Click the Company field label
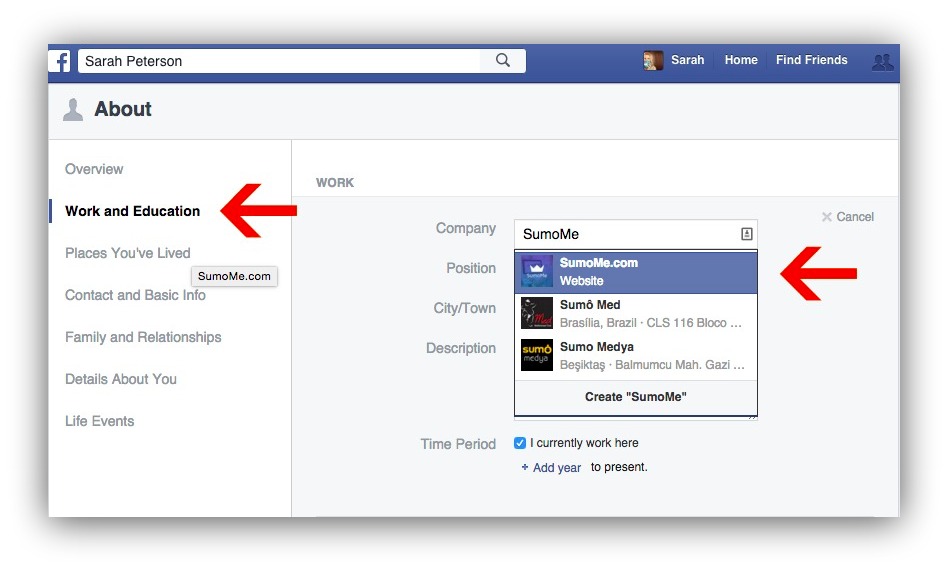 tap(466, 228)
